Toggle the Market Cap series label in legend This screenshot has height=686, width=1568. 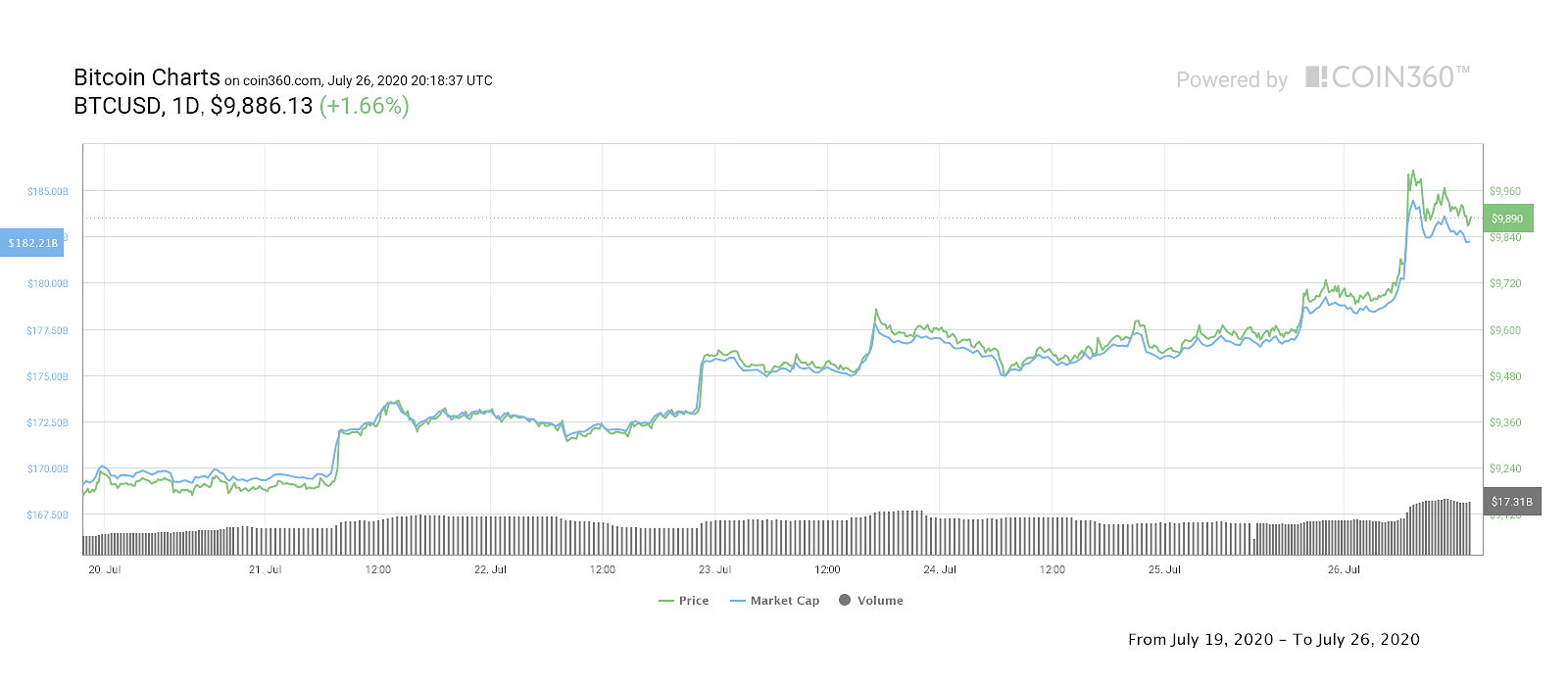click(784, 601)
